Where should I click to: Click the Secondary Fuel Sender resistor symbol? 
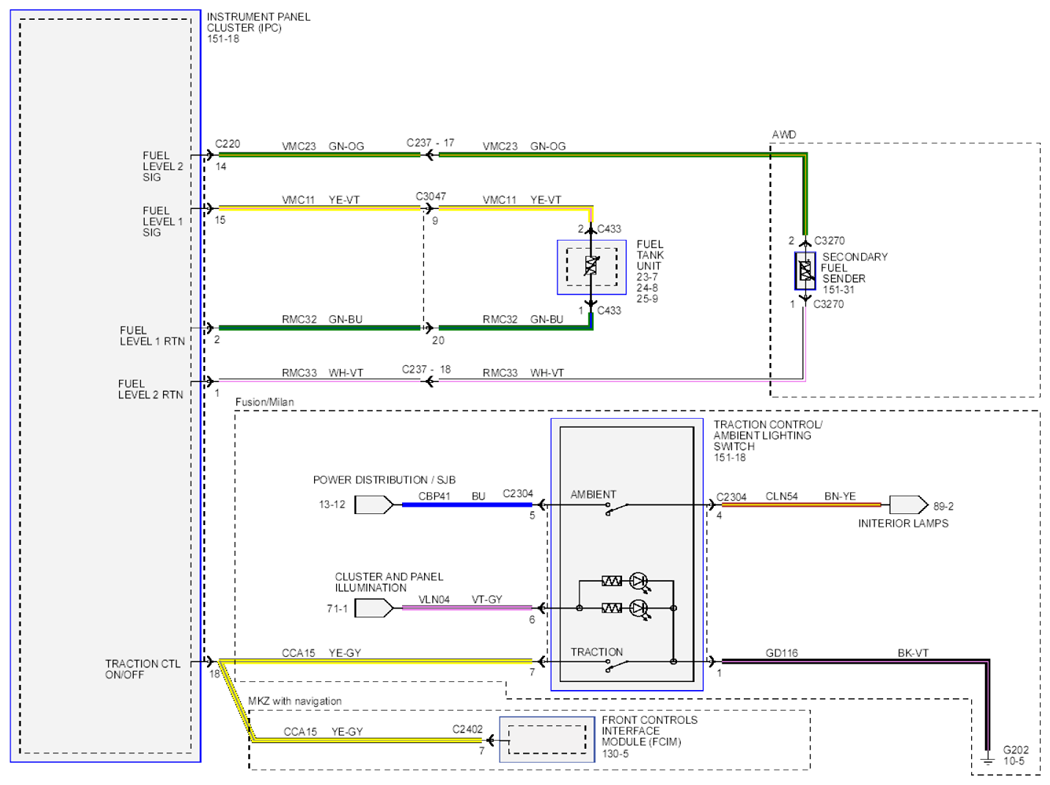805,271
